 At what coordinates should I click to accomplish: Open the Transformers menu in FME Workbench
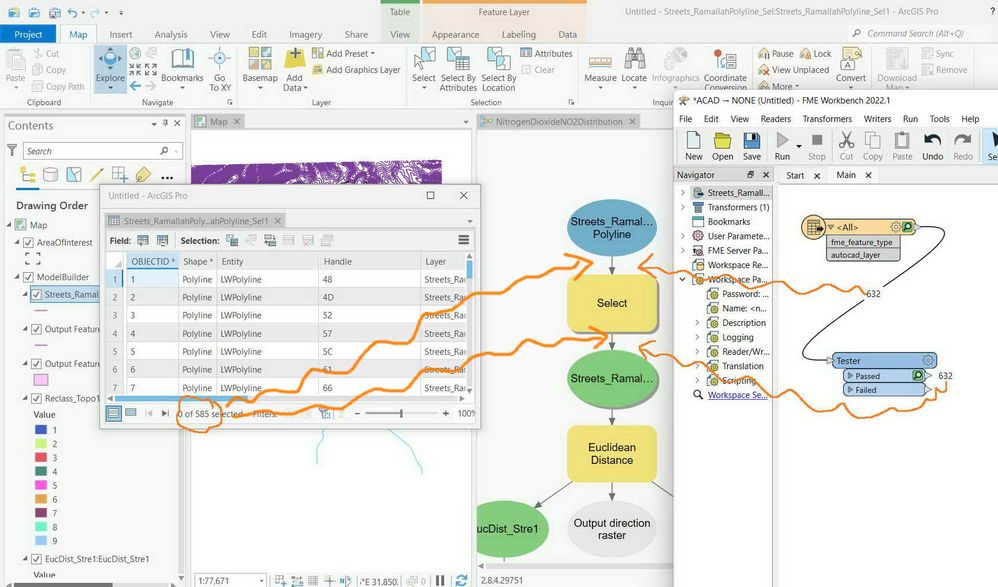(827, 118)
